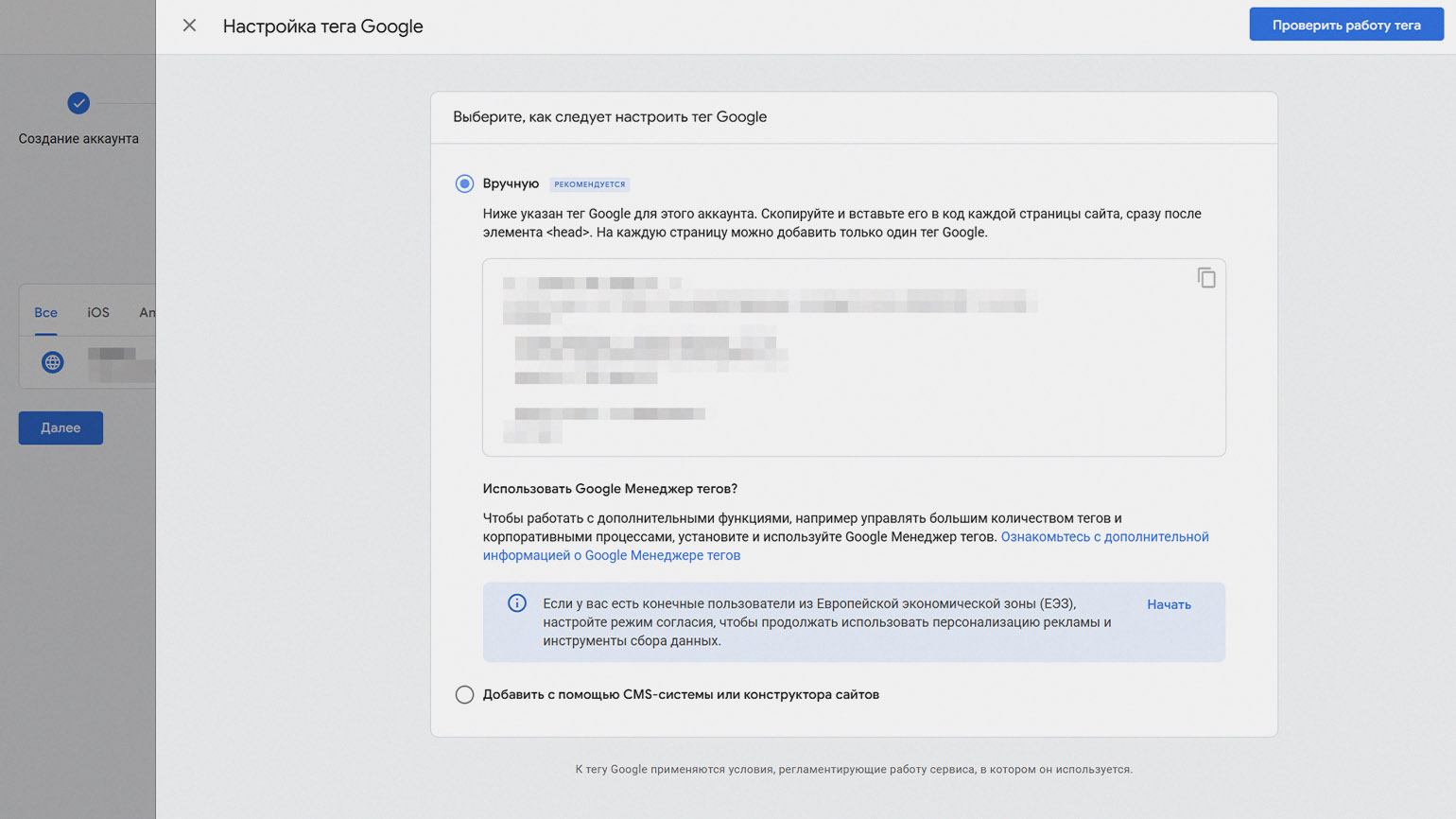Select the CMS-системы или конструктора сайтов option
Image resolution: width=1456 pixels, height=819 pixels.
click(464, 694)
